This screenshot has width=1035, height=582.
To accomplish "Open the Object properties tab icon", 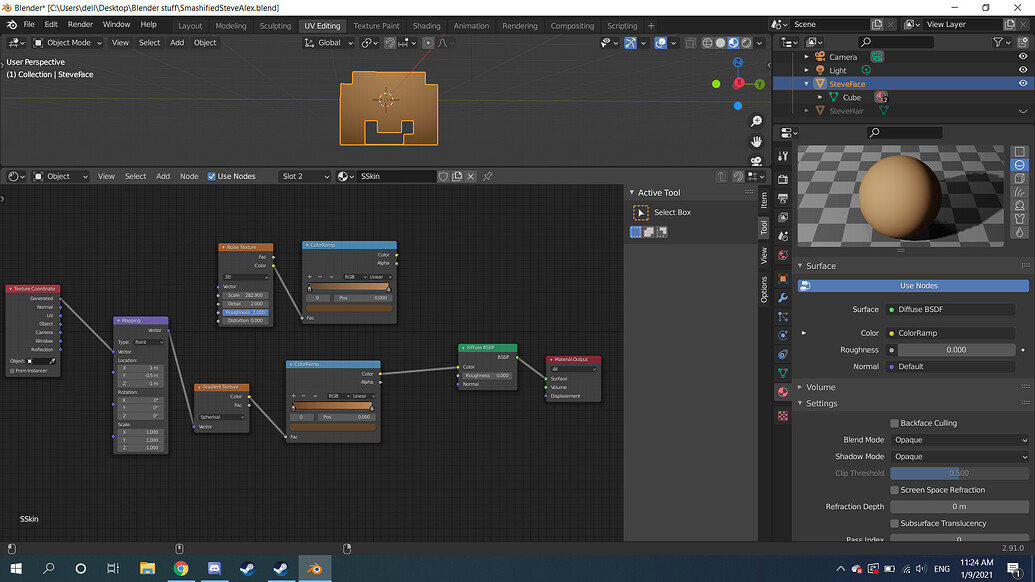I will point(783,278).
